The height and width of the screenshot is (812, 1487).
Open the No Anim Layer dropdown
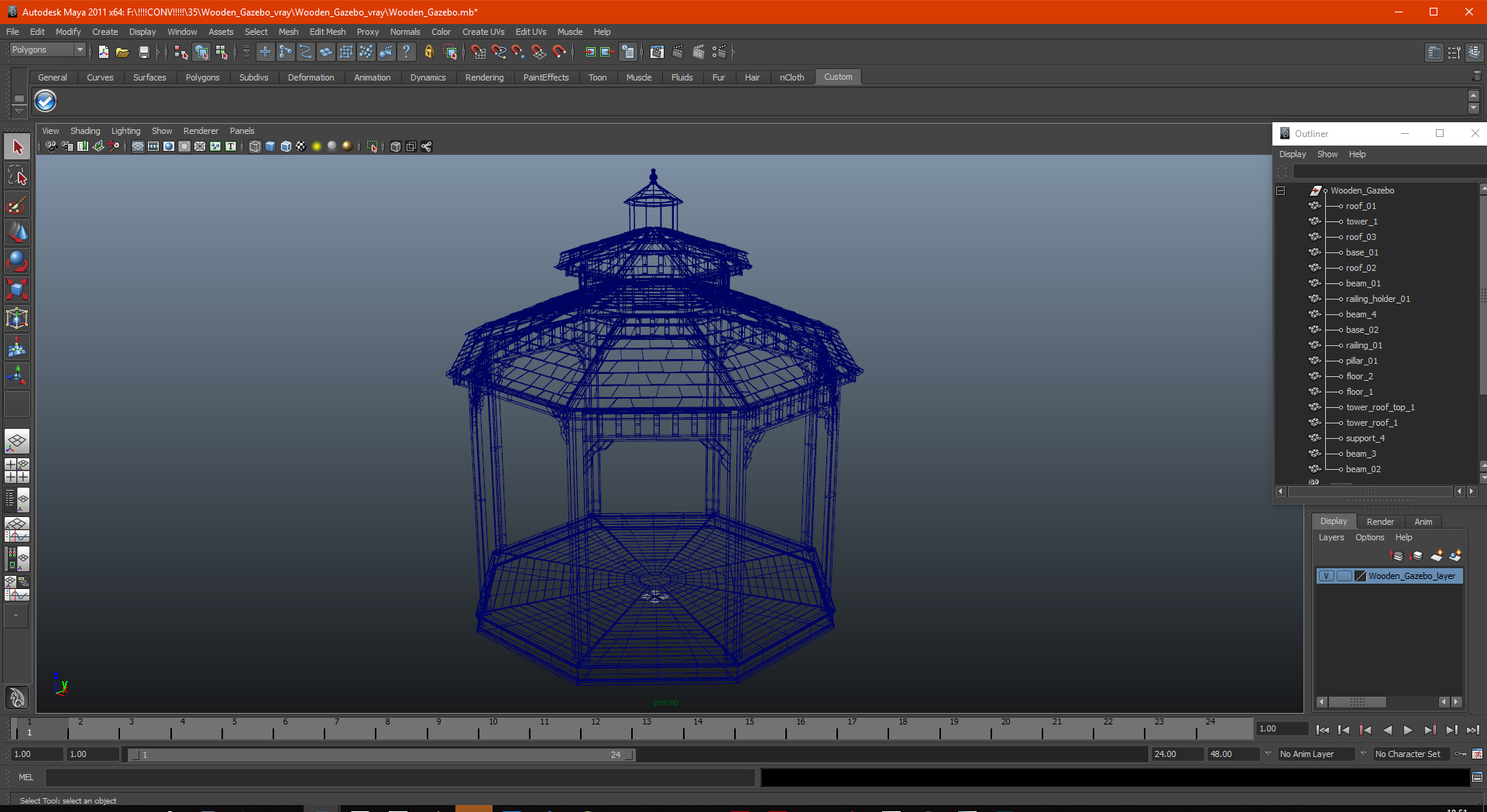[x=1316, y=754]
